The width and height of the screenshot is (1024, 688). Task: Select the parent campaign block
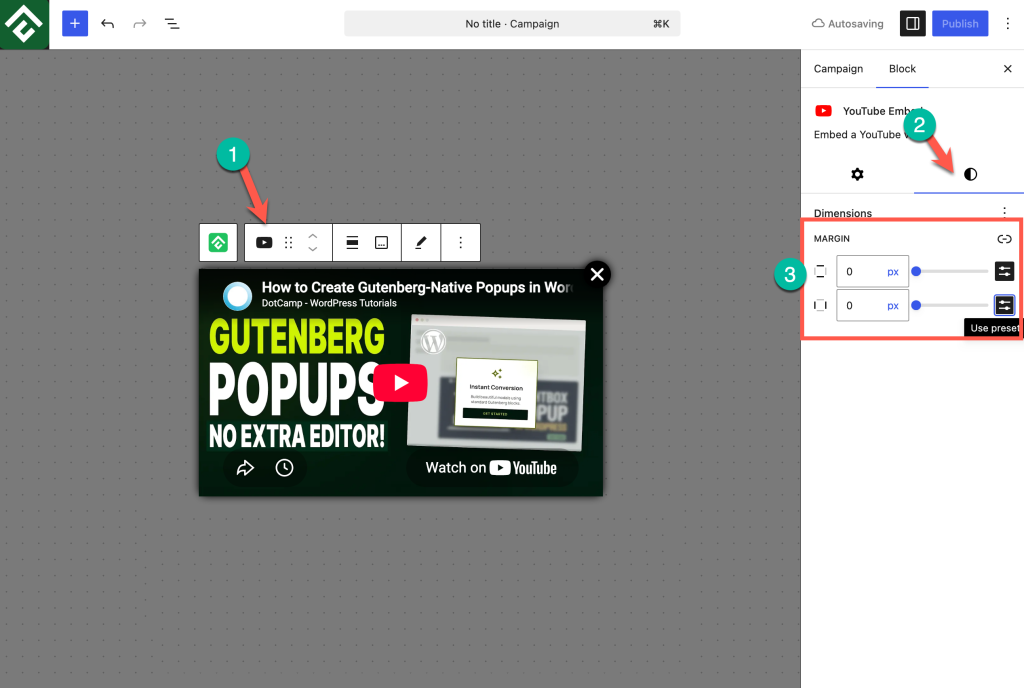218,243
